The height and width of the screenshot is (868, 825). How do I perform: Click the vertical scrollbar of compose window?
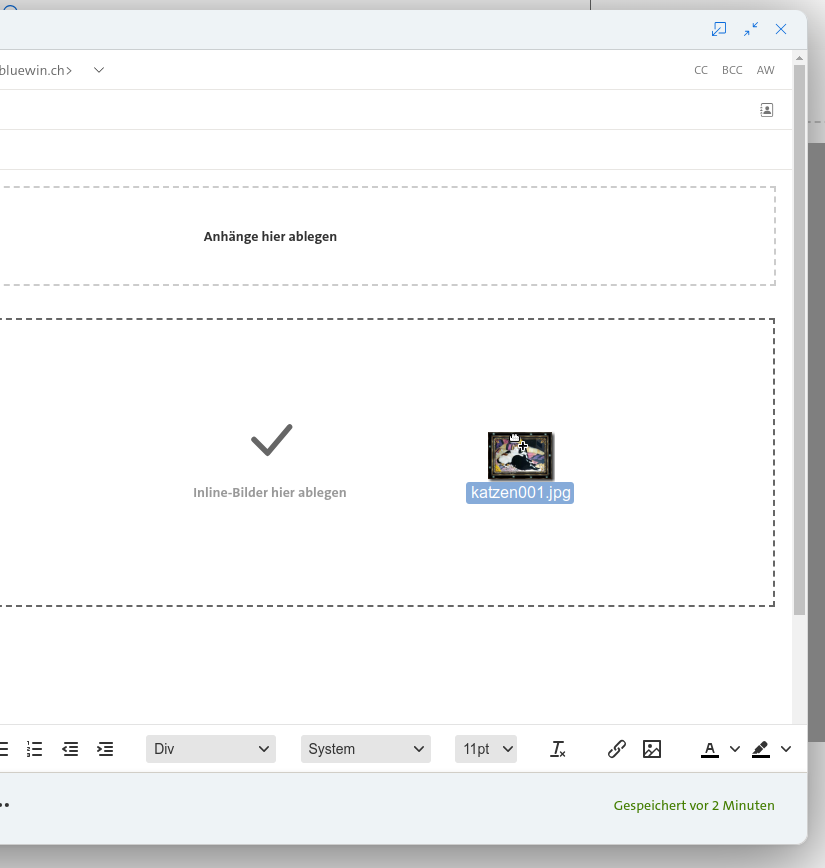pyautogui.click(x=799, y=340)
